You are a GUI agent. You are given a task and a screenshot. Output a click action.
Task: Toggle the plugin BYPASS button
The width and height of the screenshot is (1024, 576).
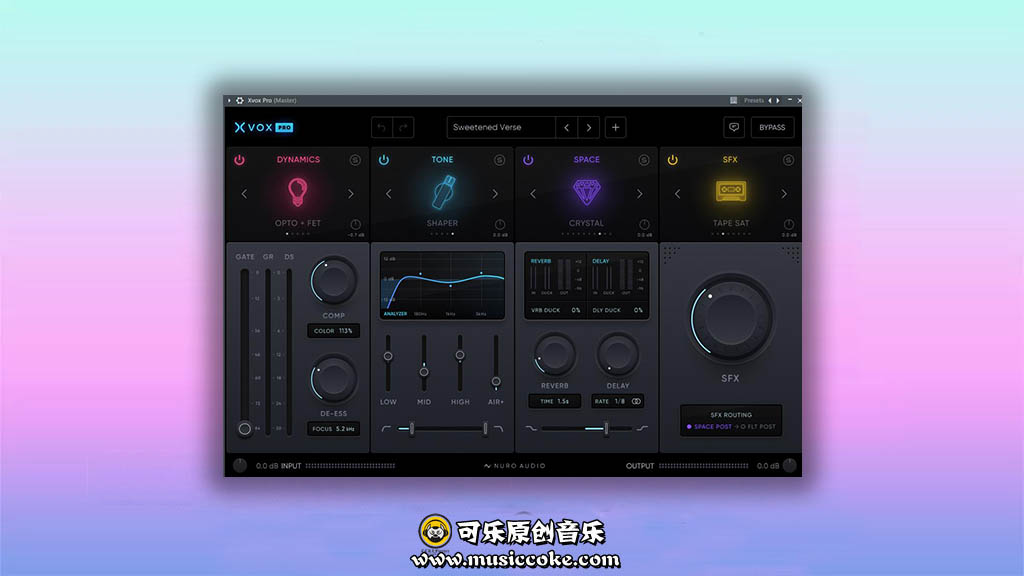773,127
